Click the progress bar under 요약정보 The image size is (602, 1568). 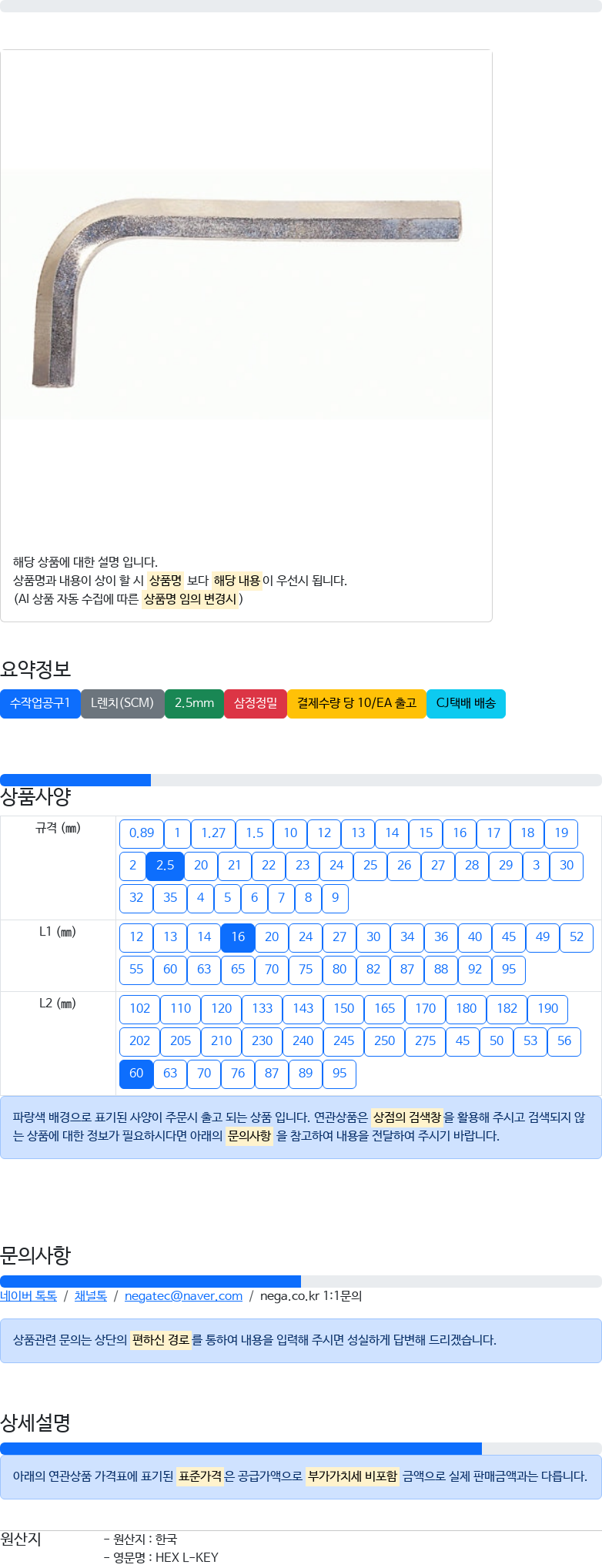click(301, 780)
